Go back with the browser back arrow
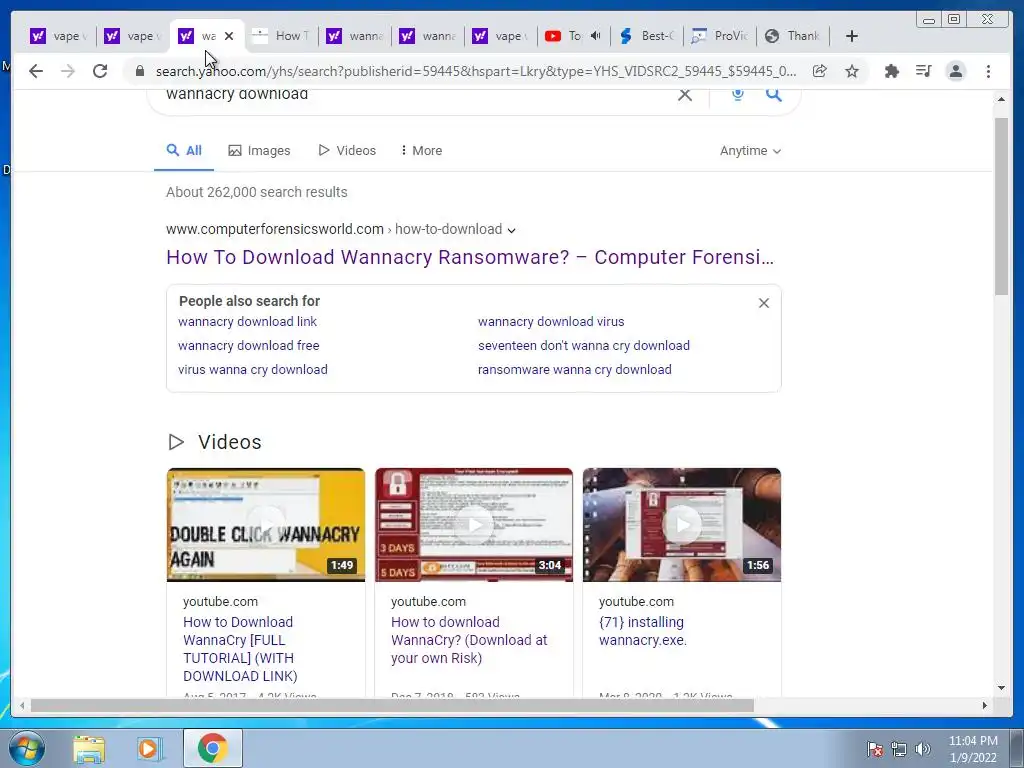1024x768 pixels. (36, 71)
